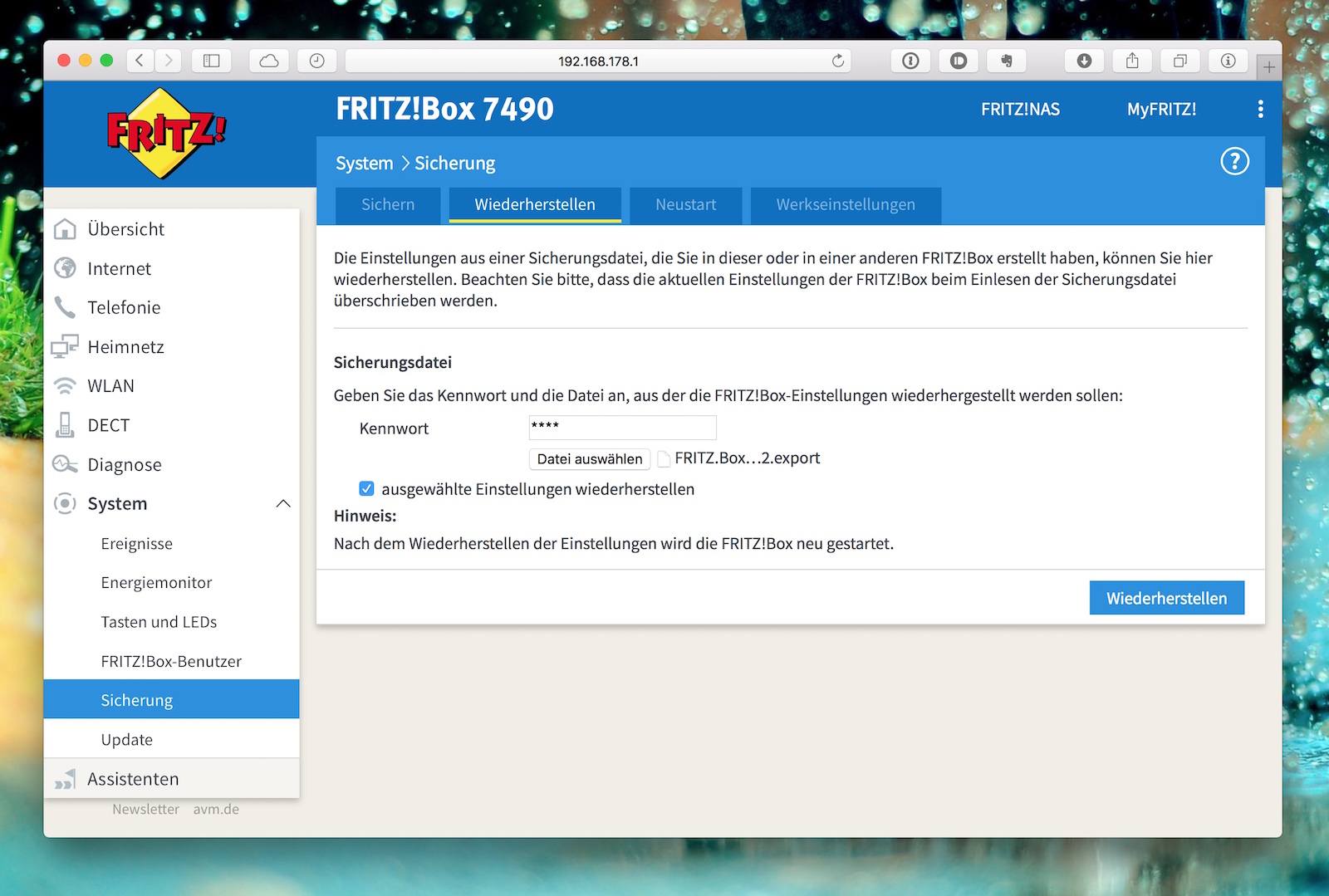Screen dimensions: 1329x896
Task: Click the Telefonie phone icon
Action: (x=65, y=307)
